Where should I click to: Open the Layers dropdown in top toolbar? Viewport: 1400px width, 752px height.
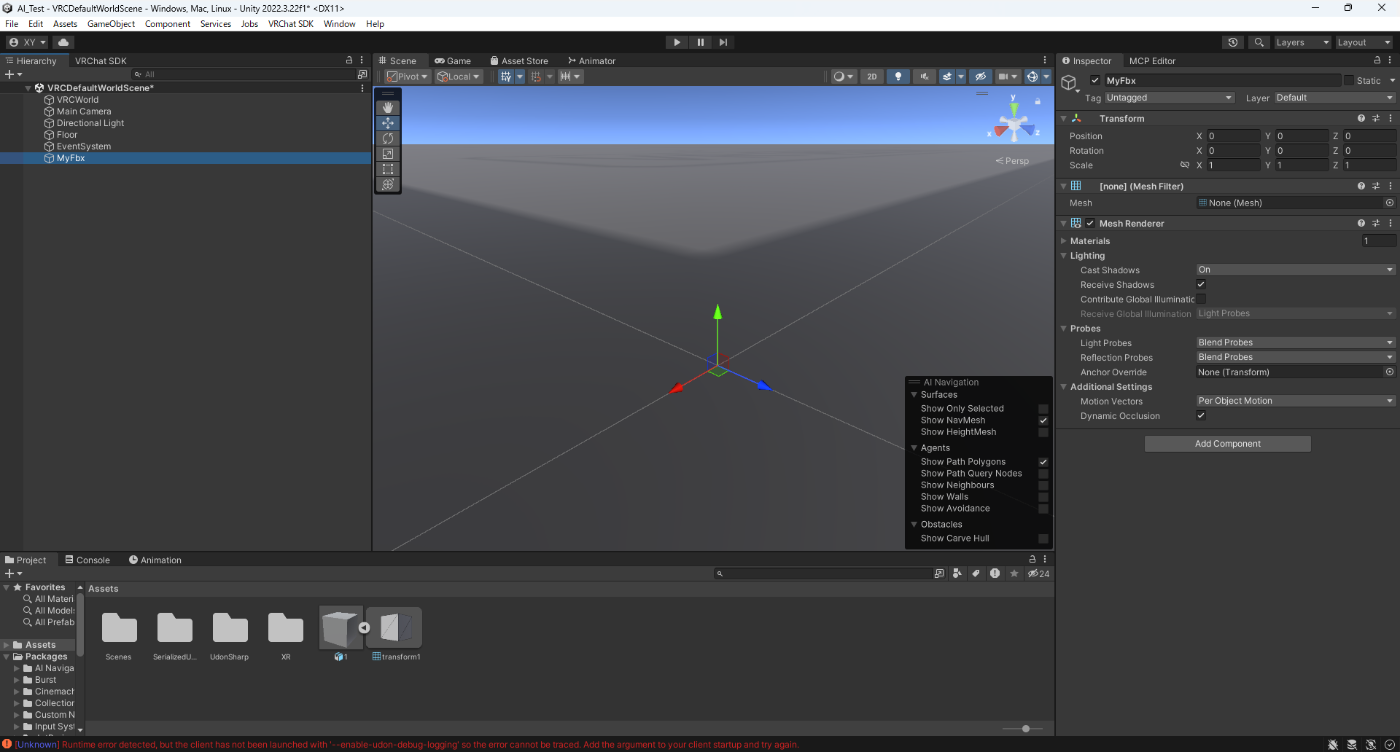point(1301,42)
